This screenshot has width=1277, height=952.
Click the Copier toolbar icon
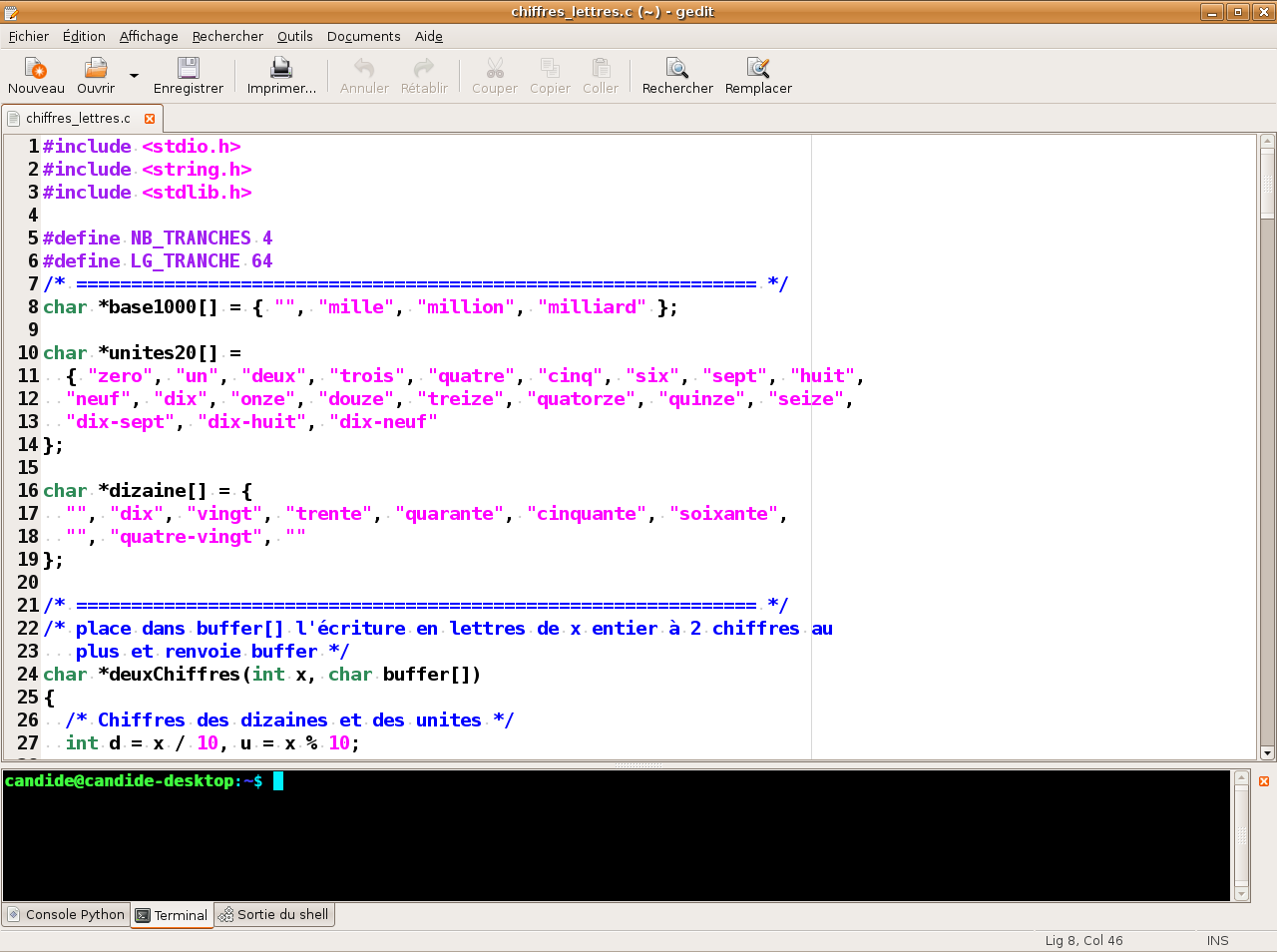550,68
